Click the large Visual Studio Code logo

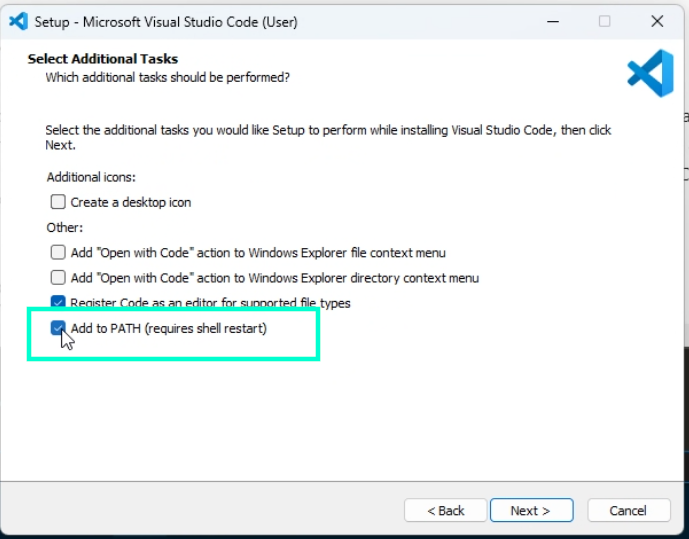(649, 74)
